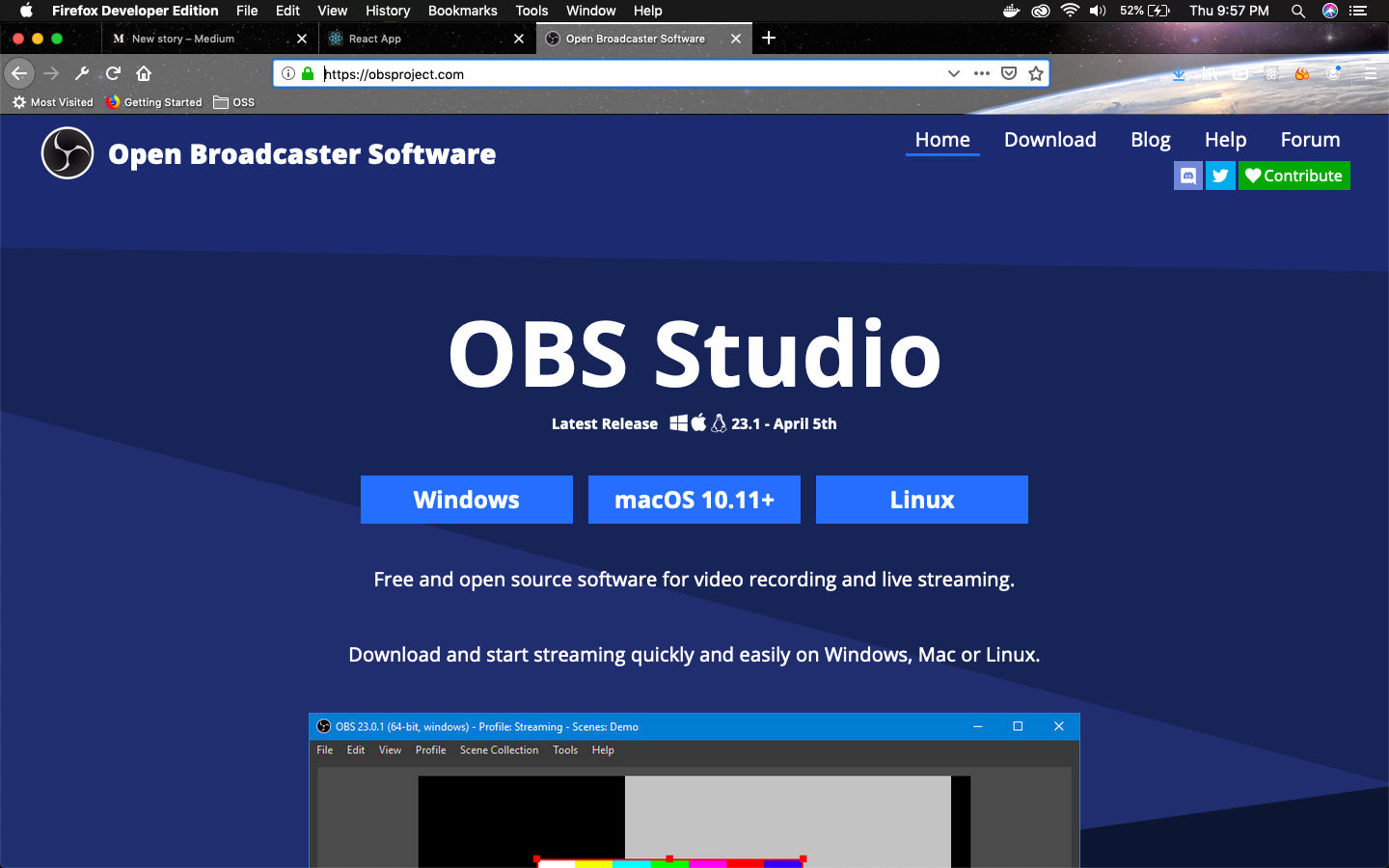Screen dimensions: 1389x868
Task: Close the React App tab
Action: click(519, 39)
